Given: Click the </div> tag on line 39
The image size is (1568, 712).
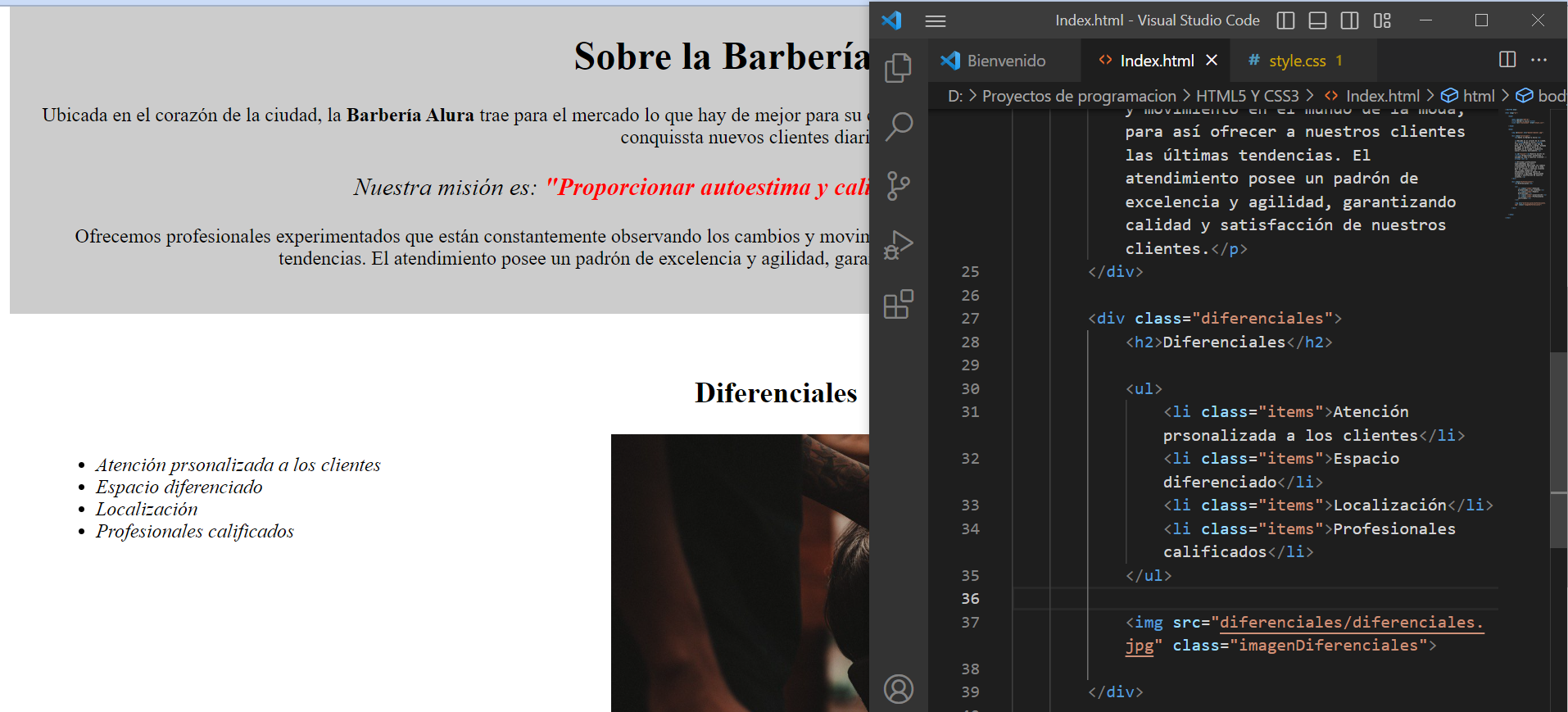Looking at the screenshot, I should click(1115, 692).
